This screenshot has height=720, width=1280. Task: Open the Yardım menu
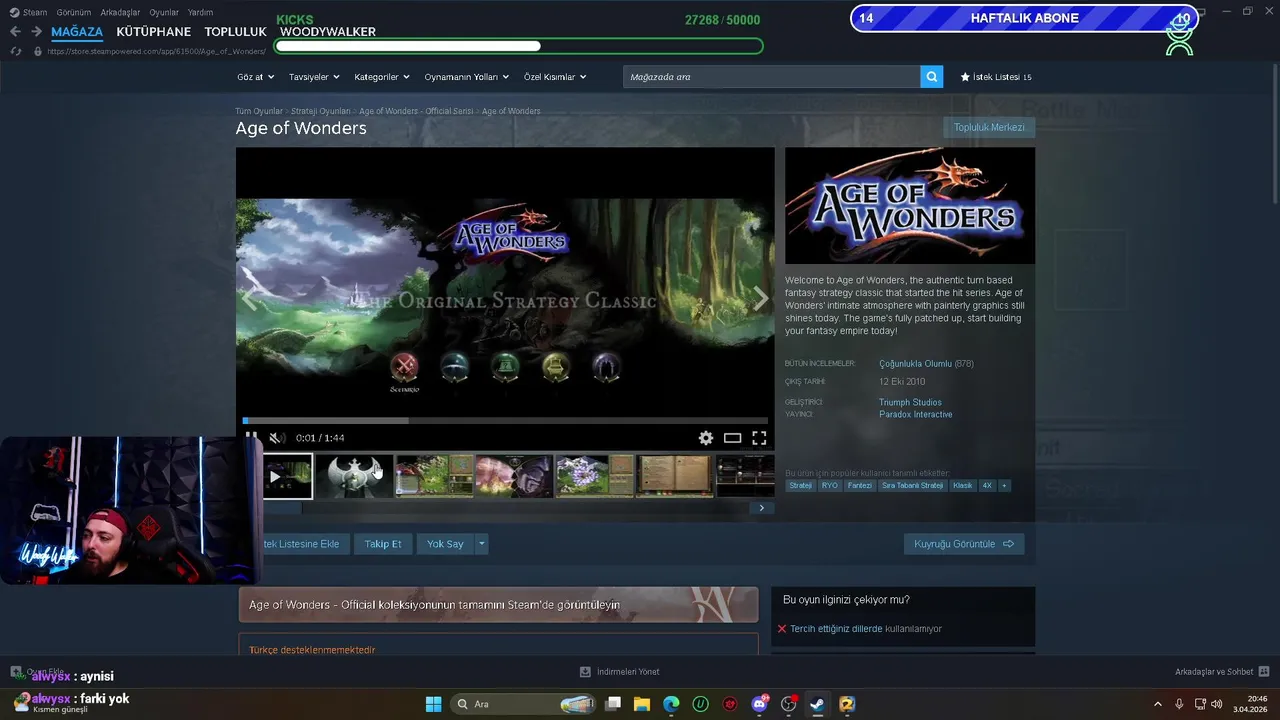tap(200, 12)
